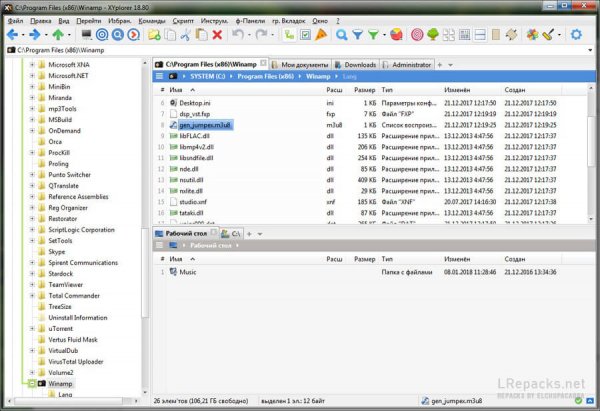Viewport: 600px width, 411px height.
Task: Sort upper pane by Изменён column
Action: 457,90
